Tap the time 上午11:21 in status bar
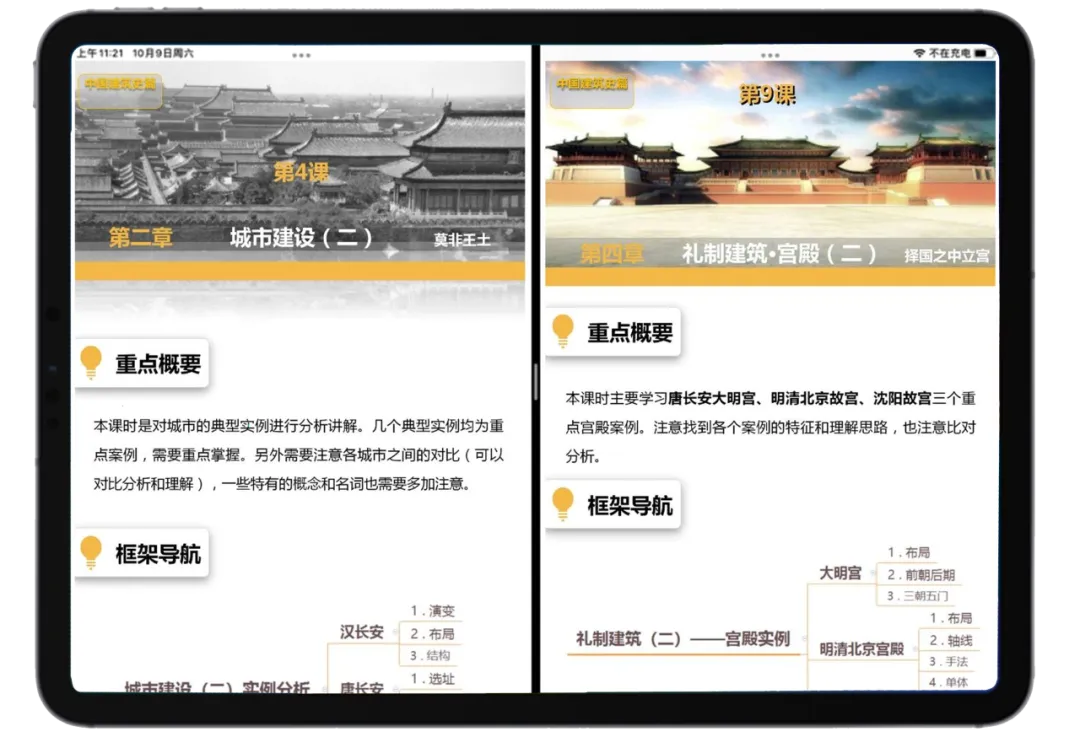 [100, 53]
